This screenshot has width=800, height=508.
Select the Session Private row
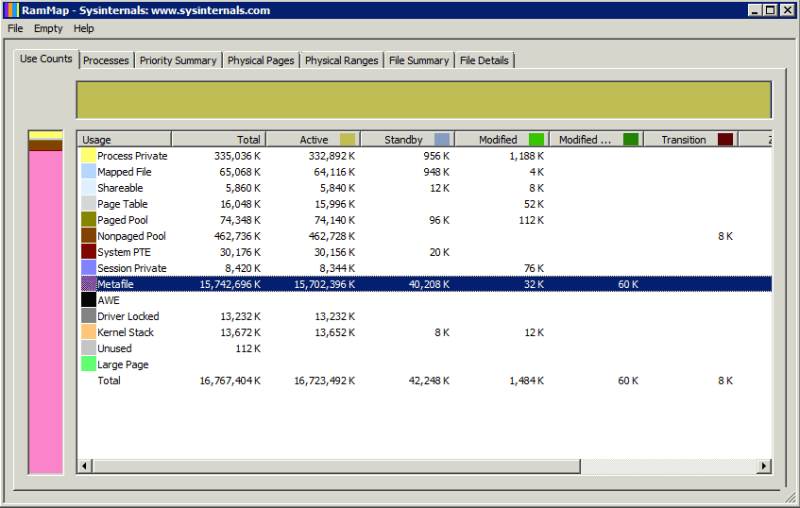pyautogui.click(x=424, y=268)
